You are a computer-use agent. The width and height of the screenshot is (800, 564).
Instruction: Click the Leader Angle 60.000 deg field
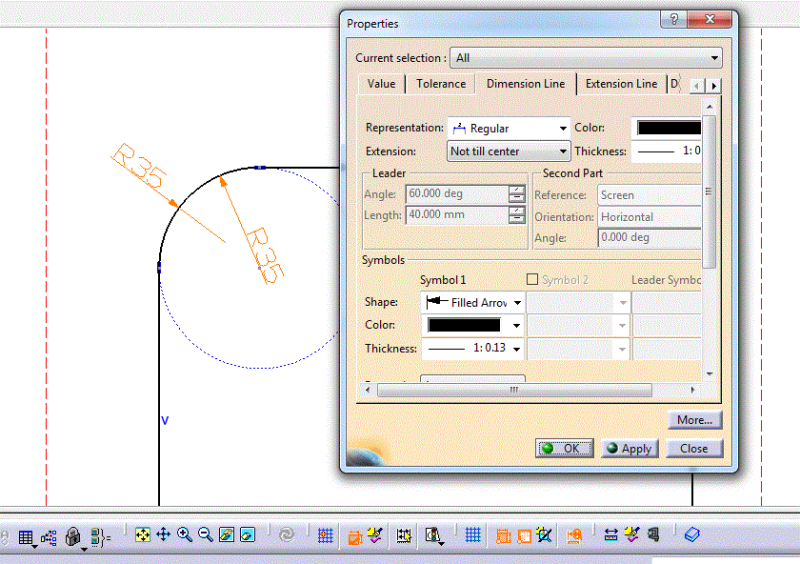tap(457, 194)
